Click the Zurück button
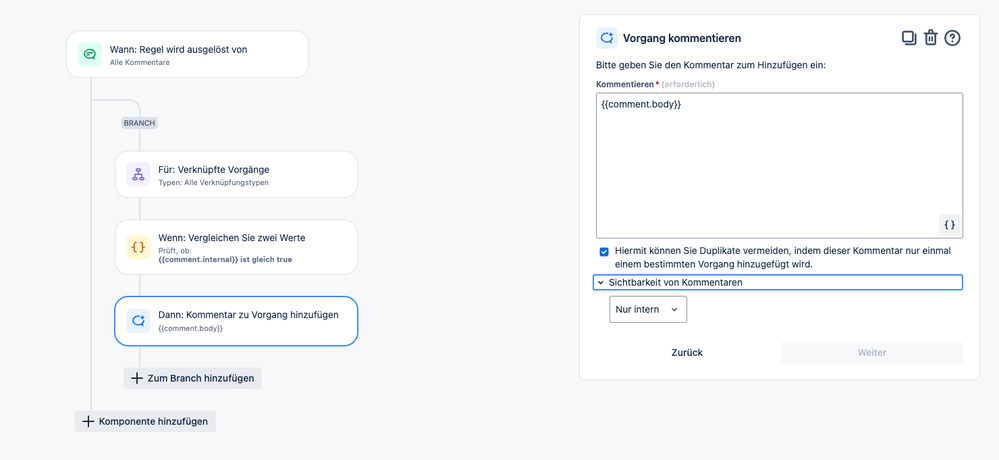The image size is (999, 460). click(687, 352)
